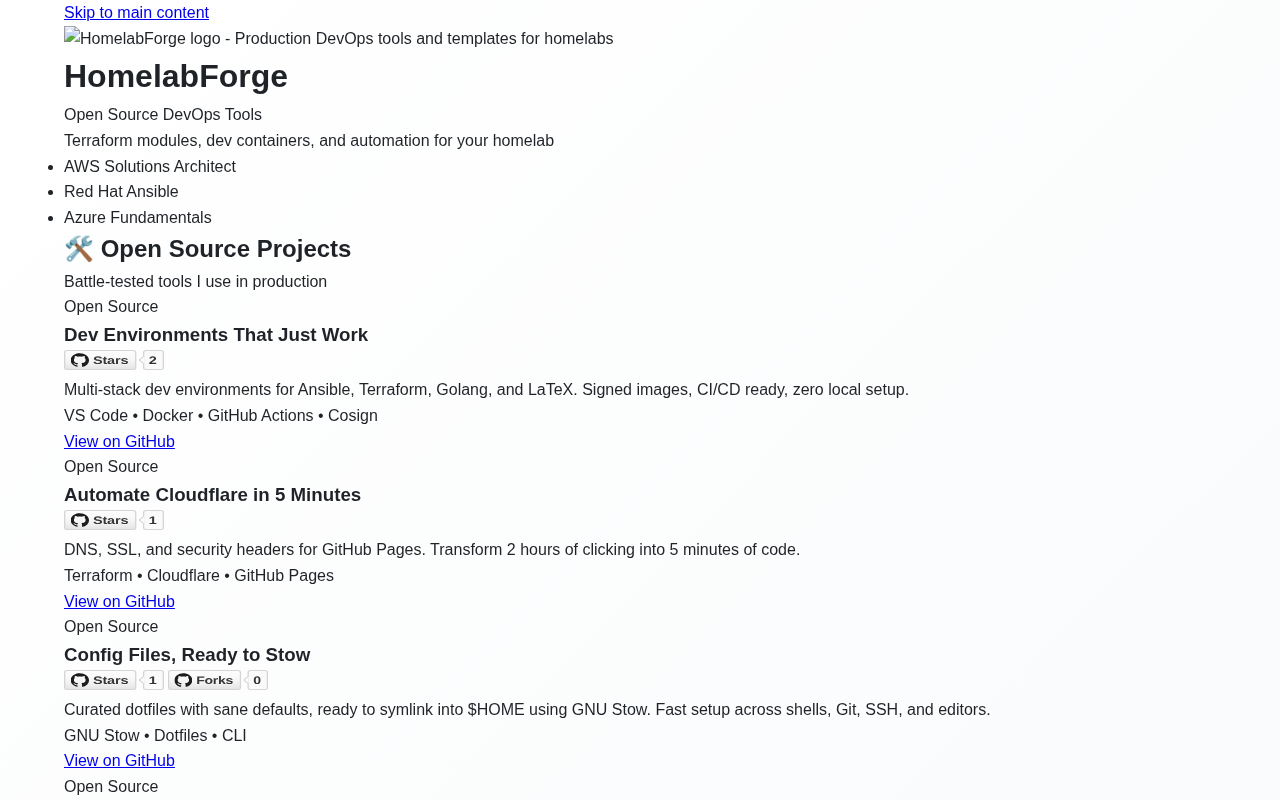Open View on GitHub for Config Files
Viewport: 1280px width, 800px height.
pos(119,760)
